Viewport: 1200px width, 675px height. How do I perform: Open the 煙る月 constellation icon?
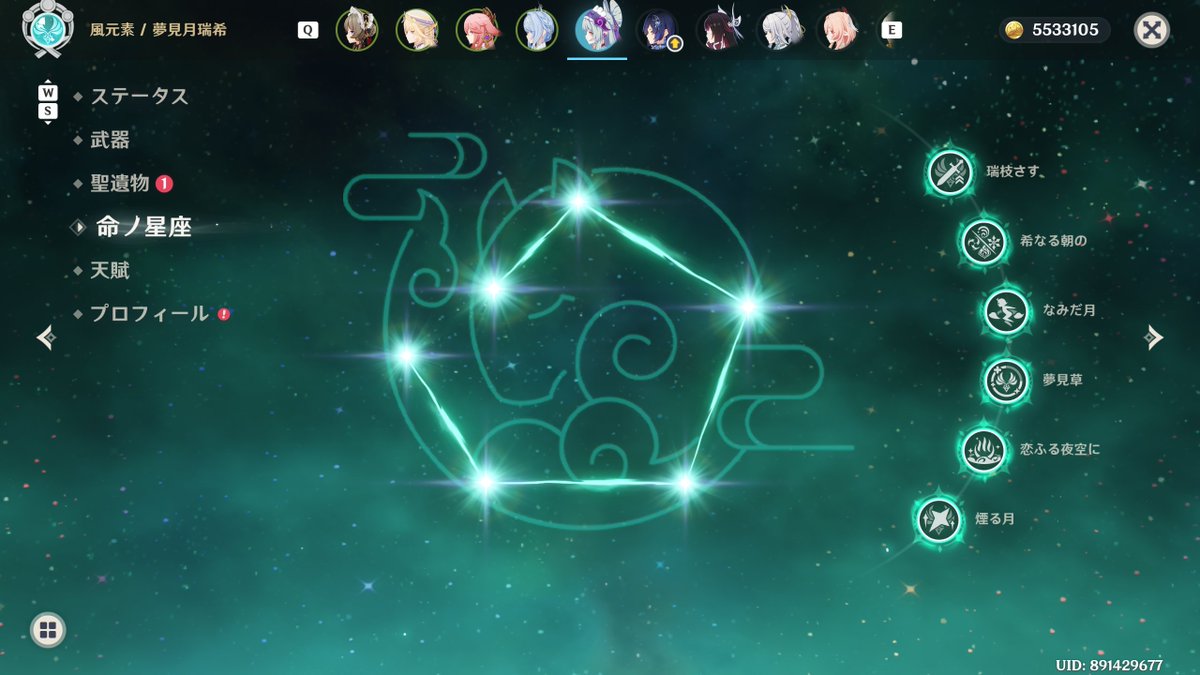pyautogui.click(x=939, y=520)
